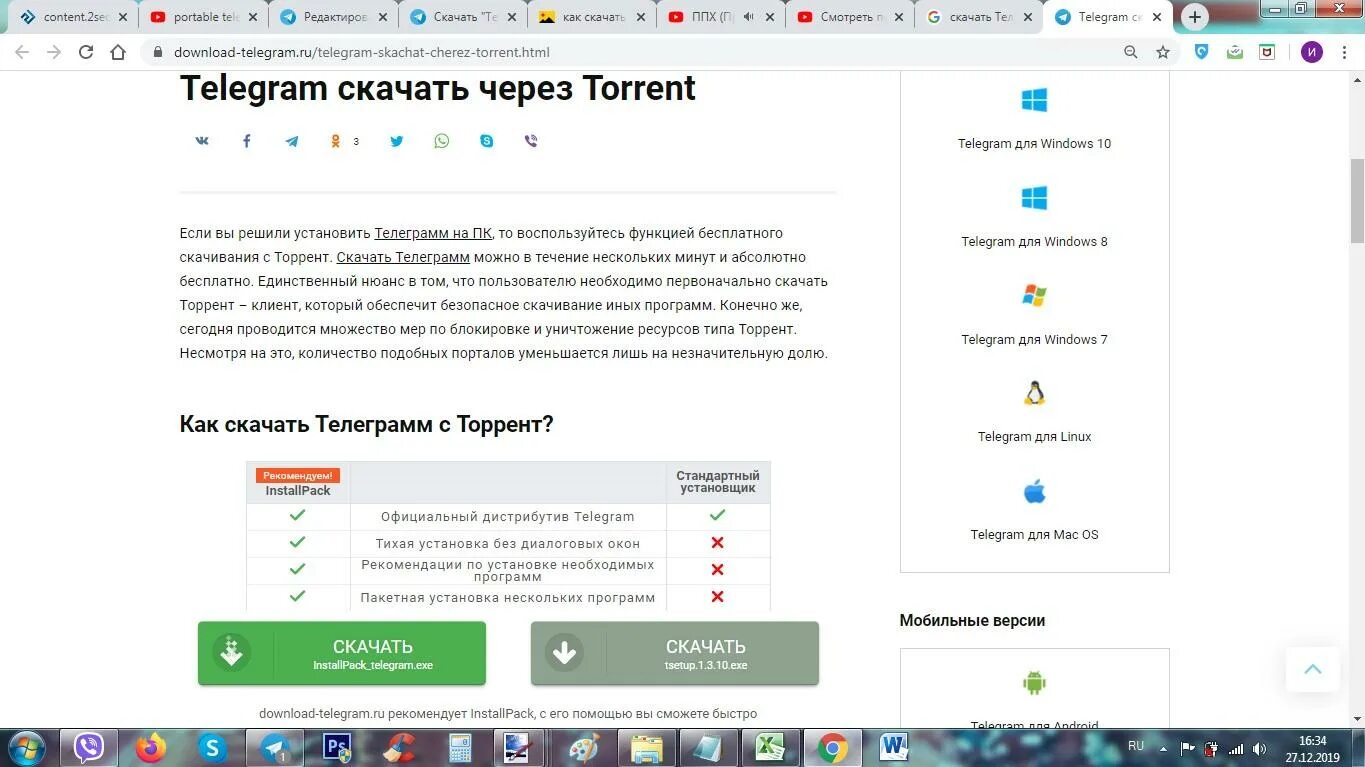The image size is (1365, 767).
Task: Show hidden tray icons arrow
Action: pos(1162,748)
